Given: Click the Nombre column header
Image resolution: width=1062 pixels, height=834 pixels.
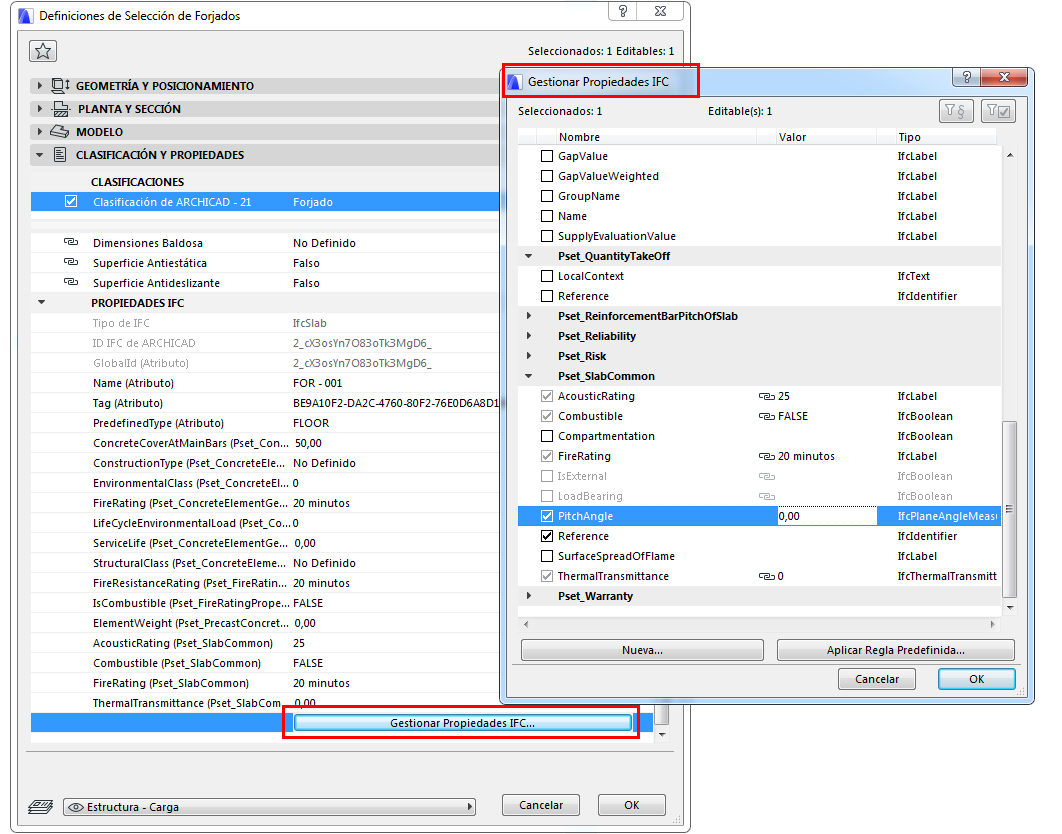Looking at the screenshot, I should 656,137.
